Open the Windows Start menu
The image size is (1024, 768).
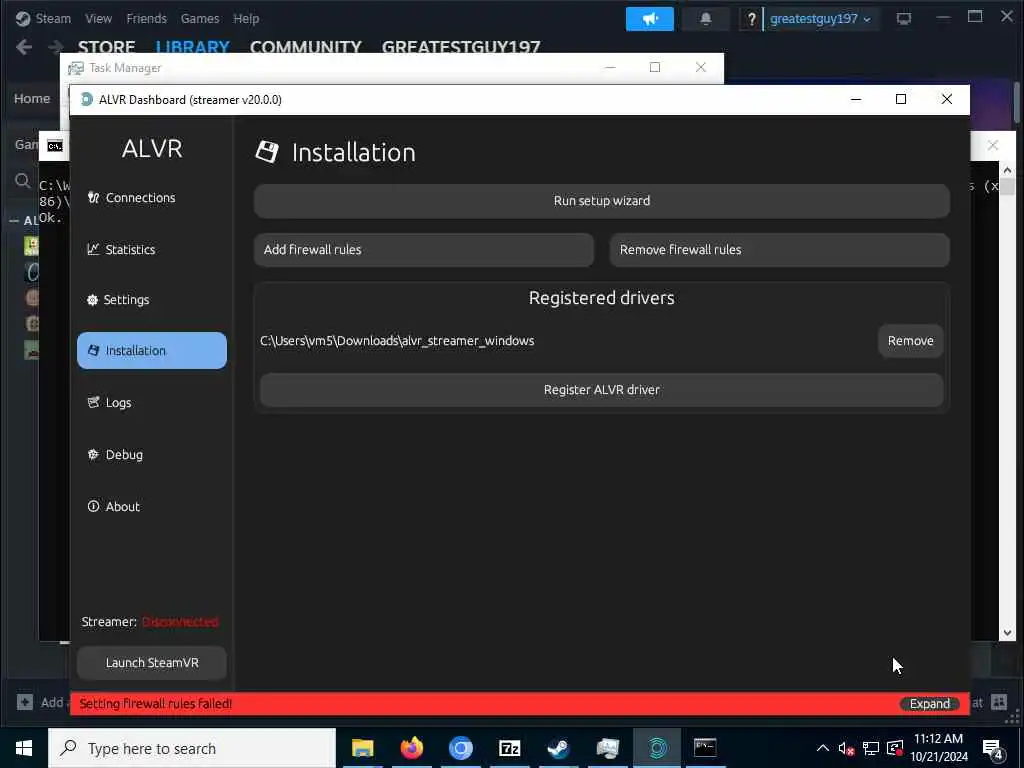(x=24, y=748)
